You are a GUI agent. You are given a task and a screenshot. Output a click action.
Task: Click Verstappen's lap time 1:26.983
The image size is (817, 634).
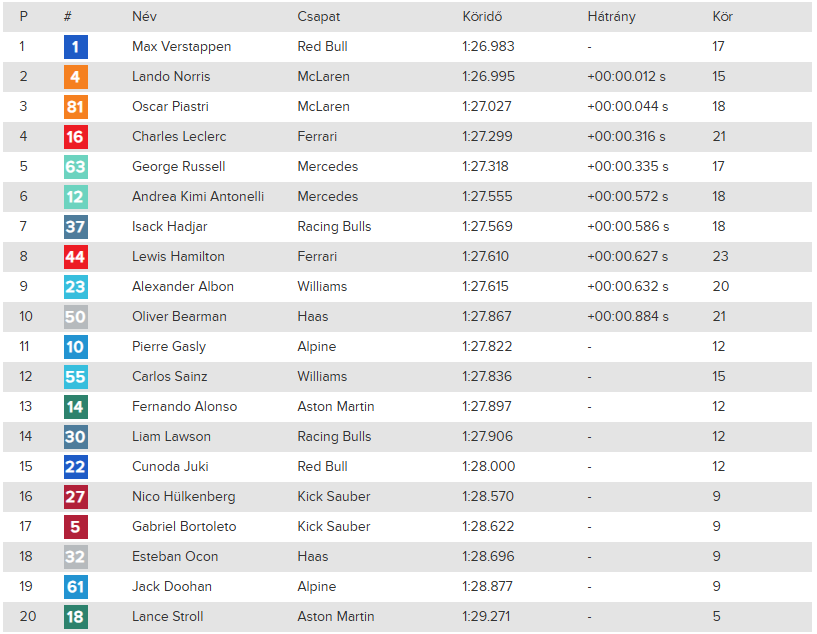tap(488, 47)
